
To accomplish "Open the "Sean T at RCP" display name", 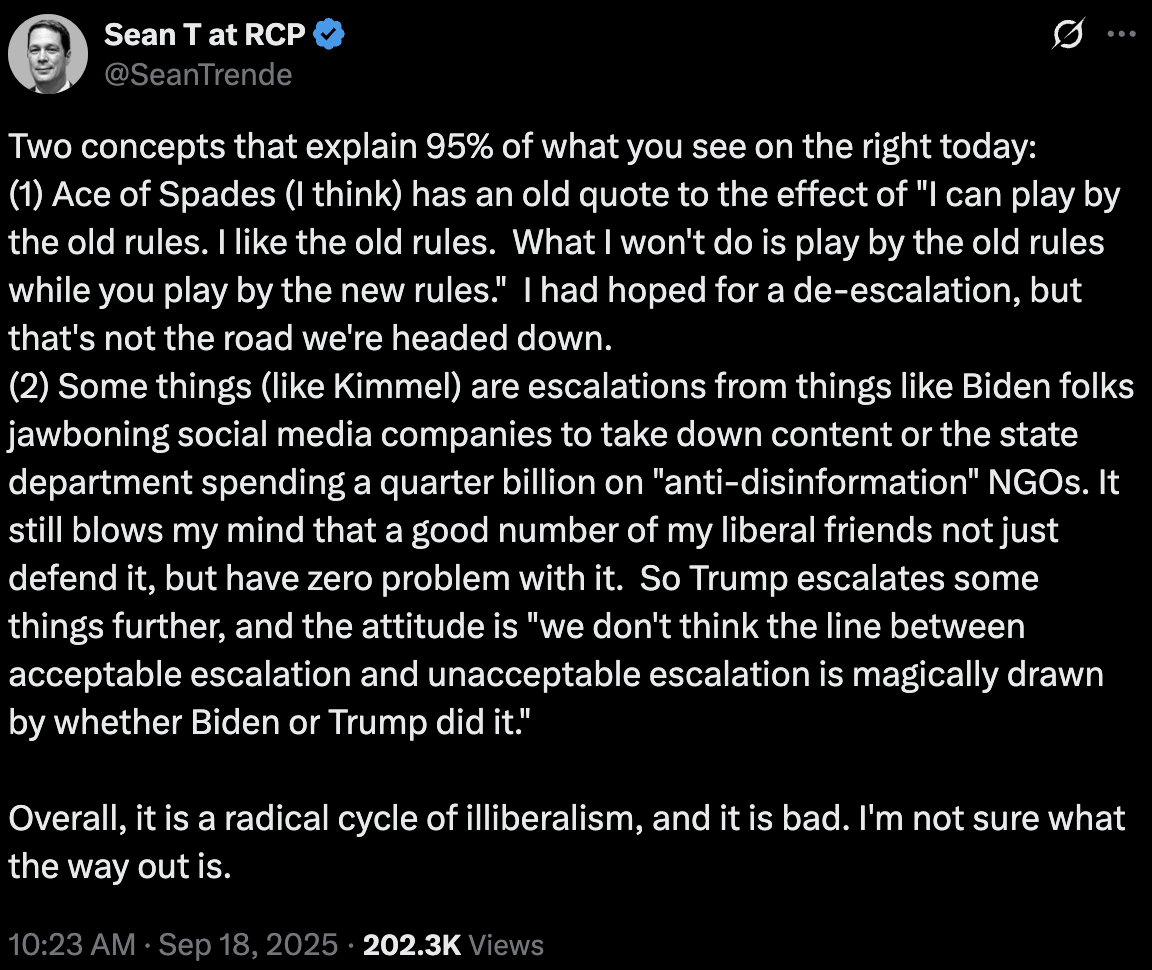I will (205, 35).
